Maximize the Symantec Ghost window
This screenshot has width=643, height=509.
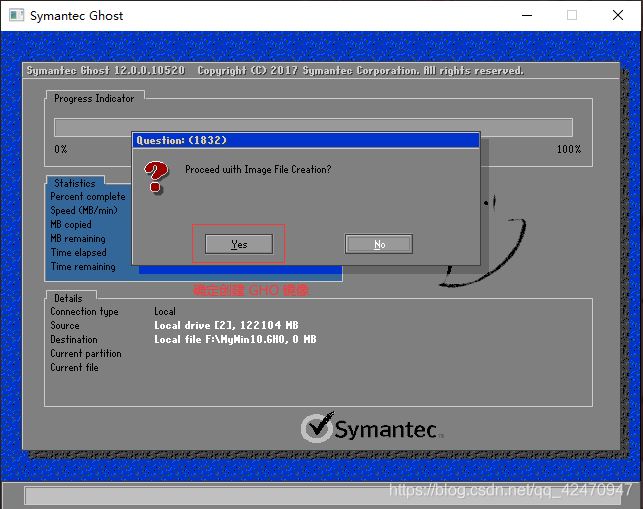click(572, 16)
